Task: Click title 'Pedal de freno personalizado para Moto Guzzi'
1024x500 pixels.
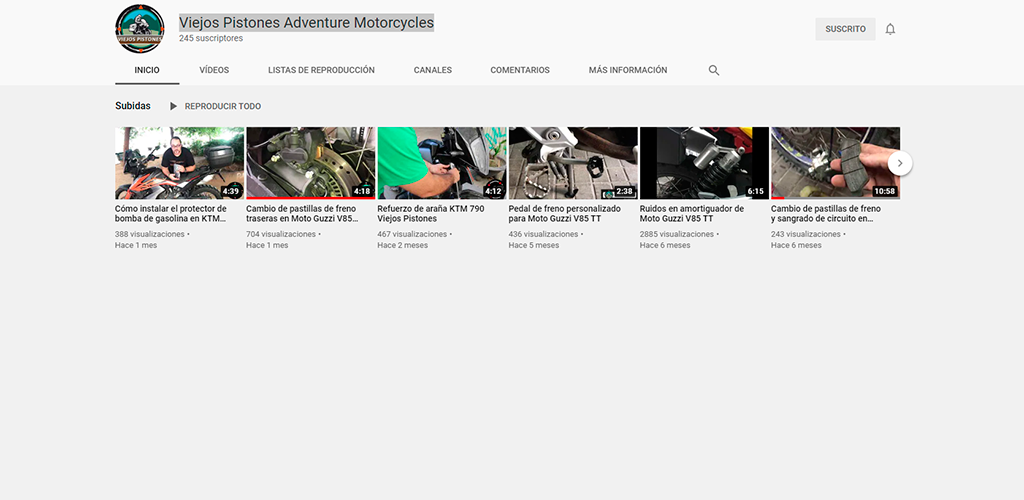Action: pyautogui.click(x=565, y=213)
